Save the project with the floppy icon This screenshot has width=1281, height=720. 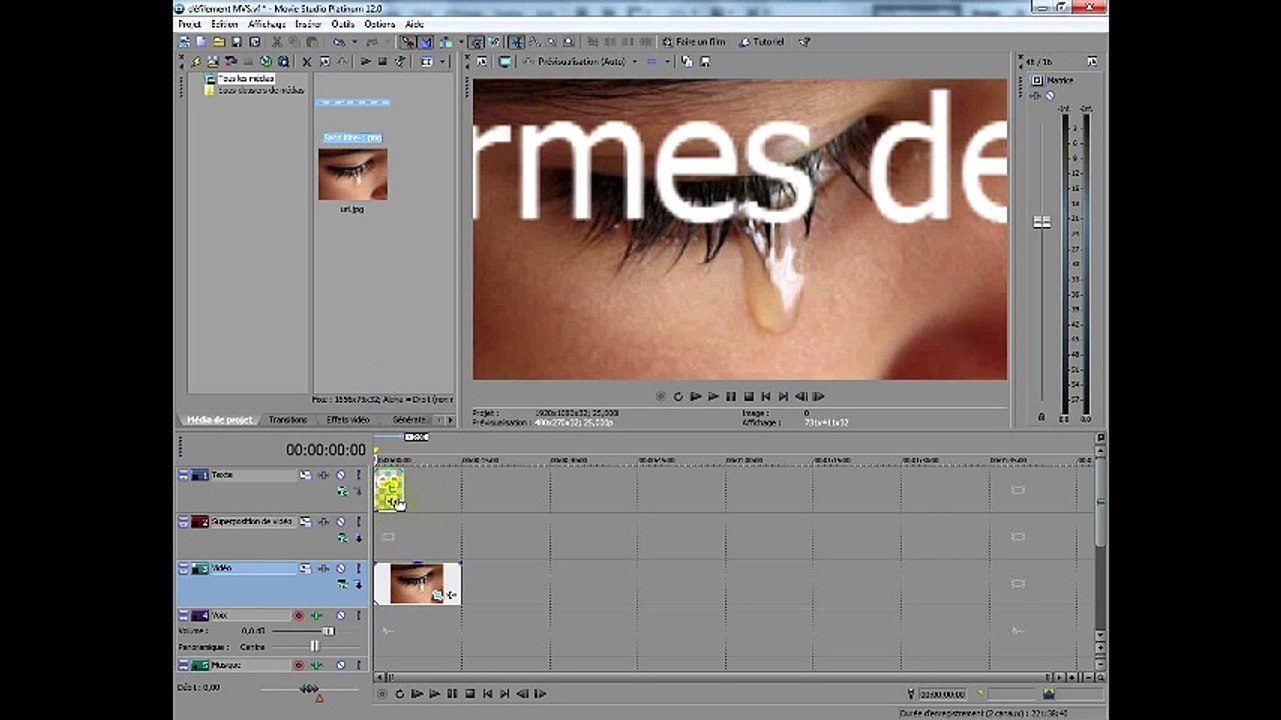(237, 42)
